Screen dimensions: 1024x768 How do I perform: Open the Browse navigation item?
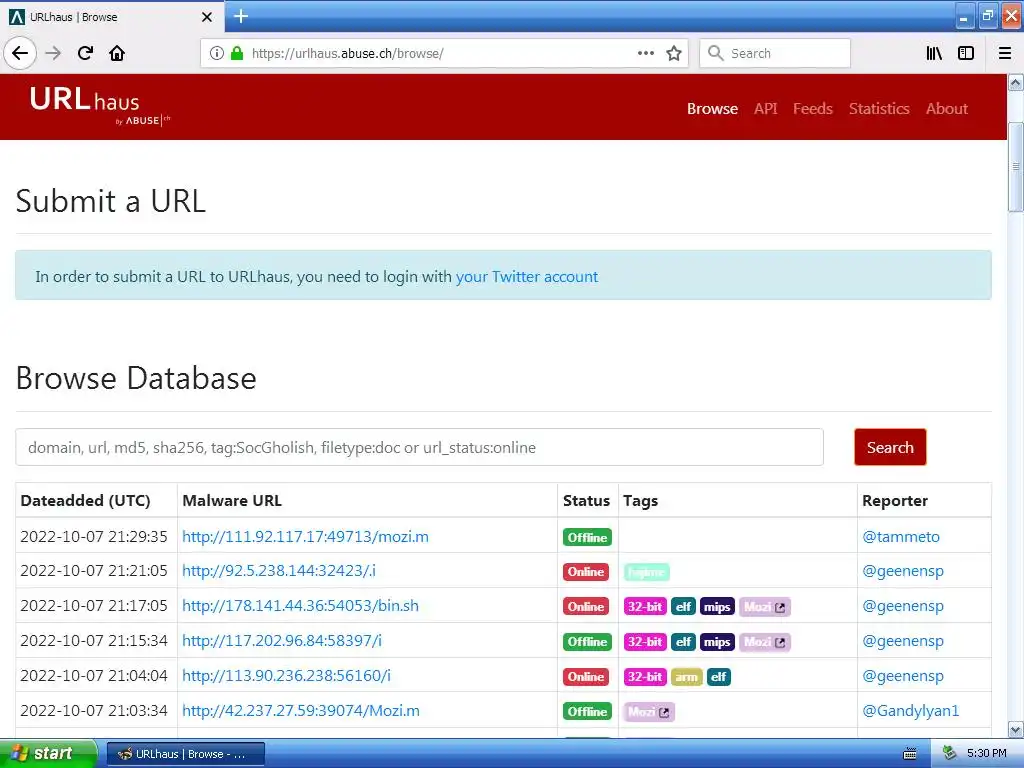712,108
